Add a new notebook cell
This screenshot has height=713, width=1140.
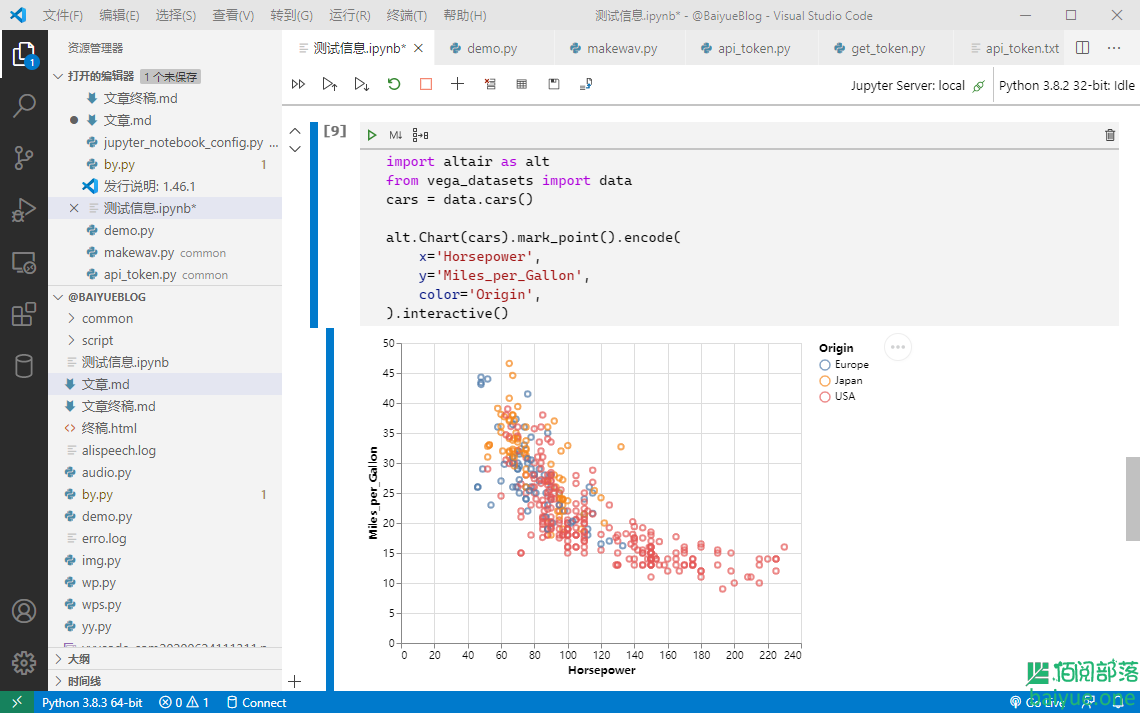tap(457, 84)
